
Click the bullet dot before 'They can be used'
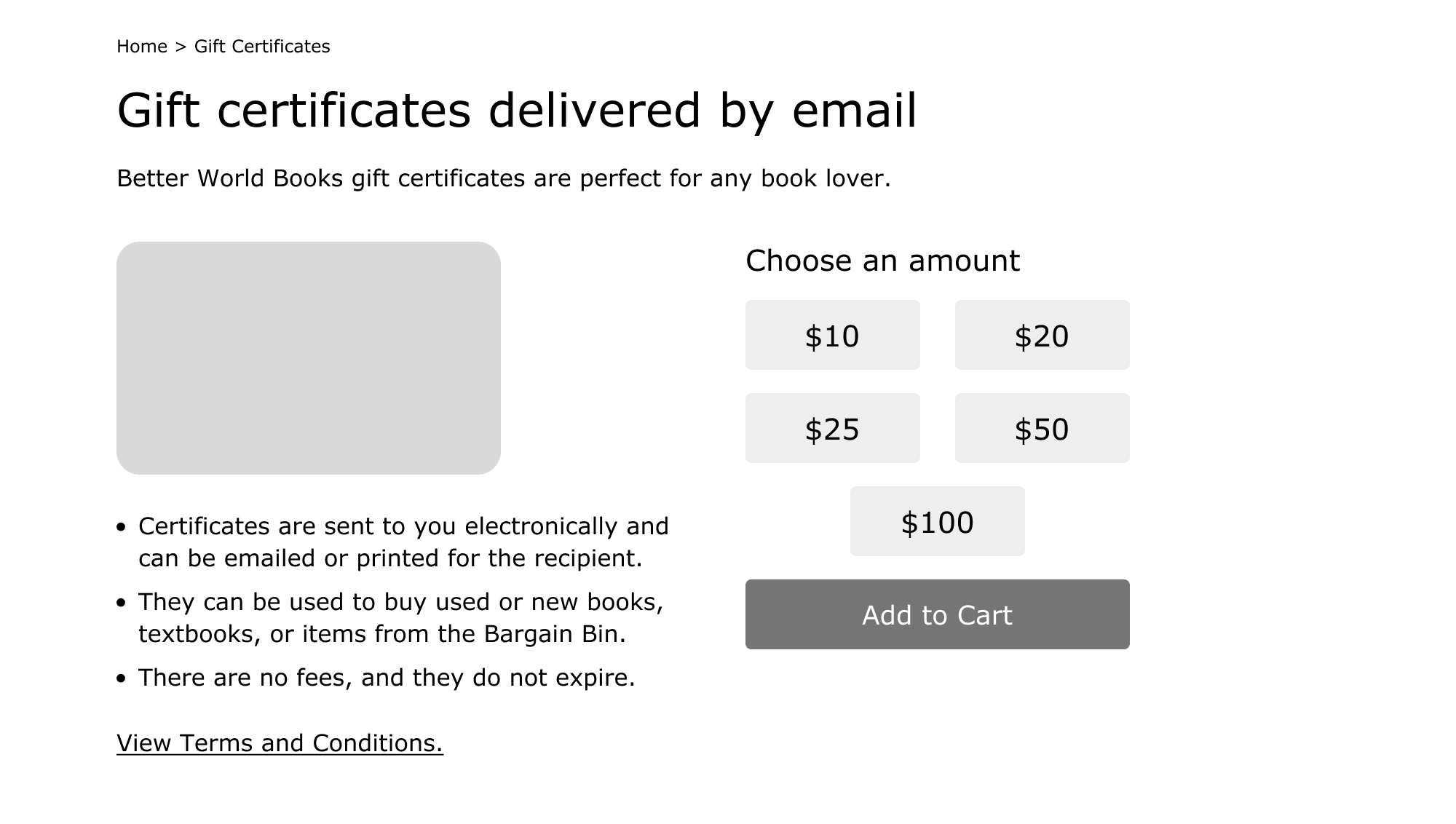tap(122, 603)
